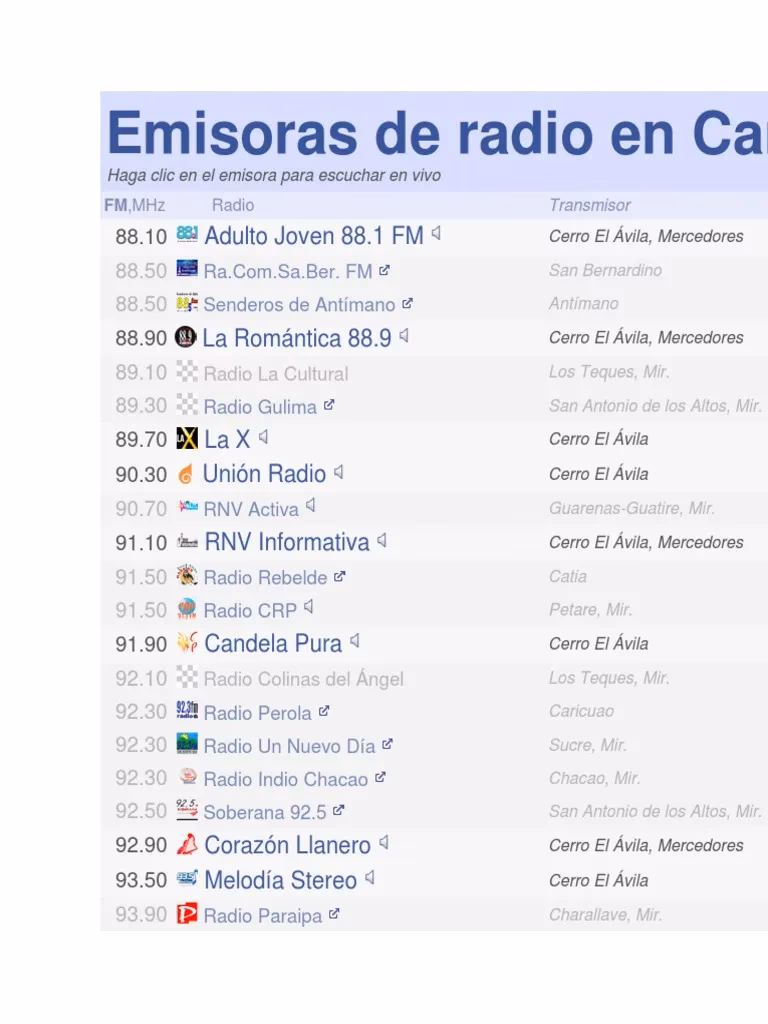The height and width of the screenshot is (1024, 768).
Task: Open the Radio Indio Chacao link
Action: pos(285,779)
